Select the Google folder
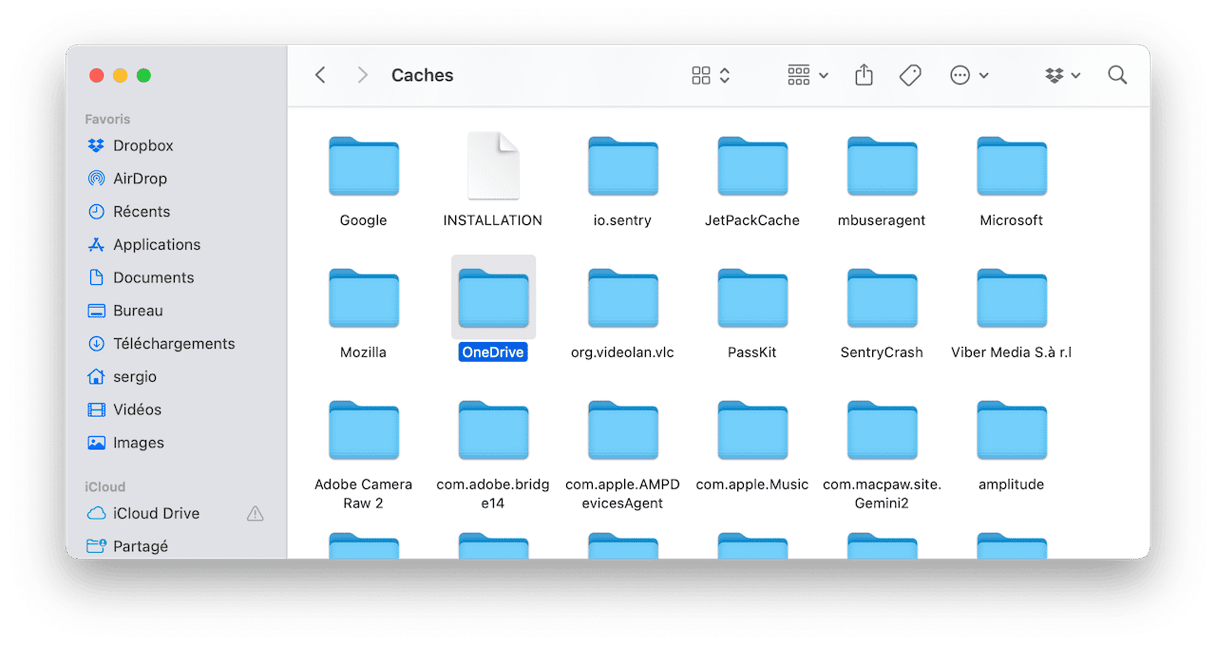 coord(364,166)
